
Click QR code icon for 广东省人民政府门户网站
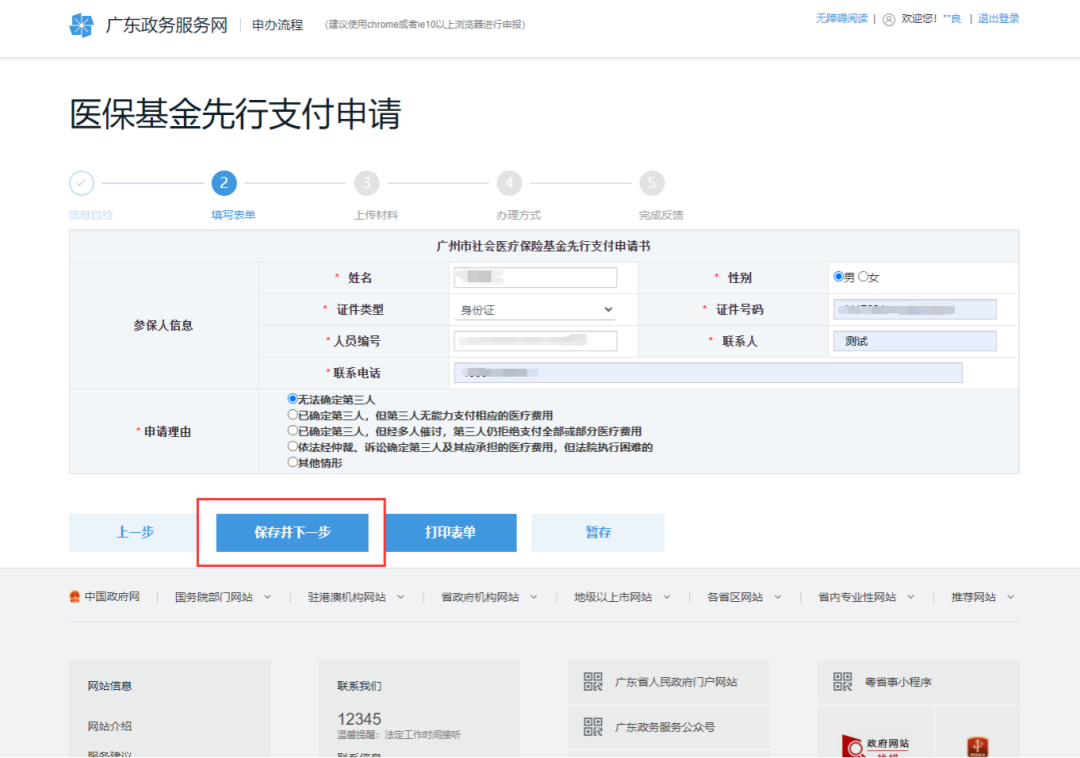point(593,682)
